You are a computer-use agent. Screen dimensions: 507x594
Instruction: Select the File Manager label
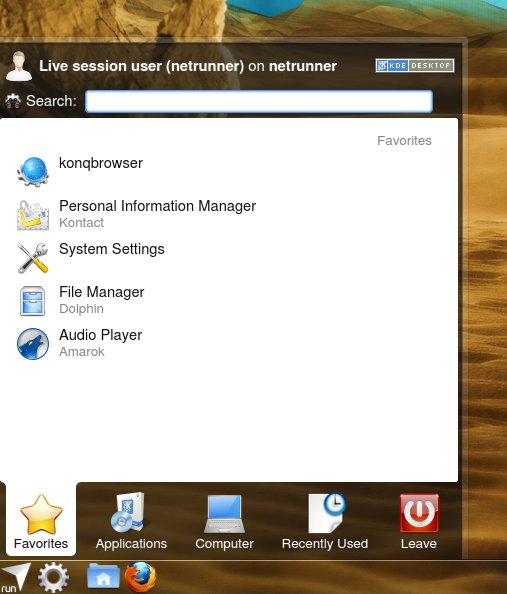pyautogui.click(x=102, y=292)
